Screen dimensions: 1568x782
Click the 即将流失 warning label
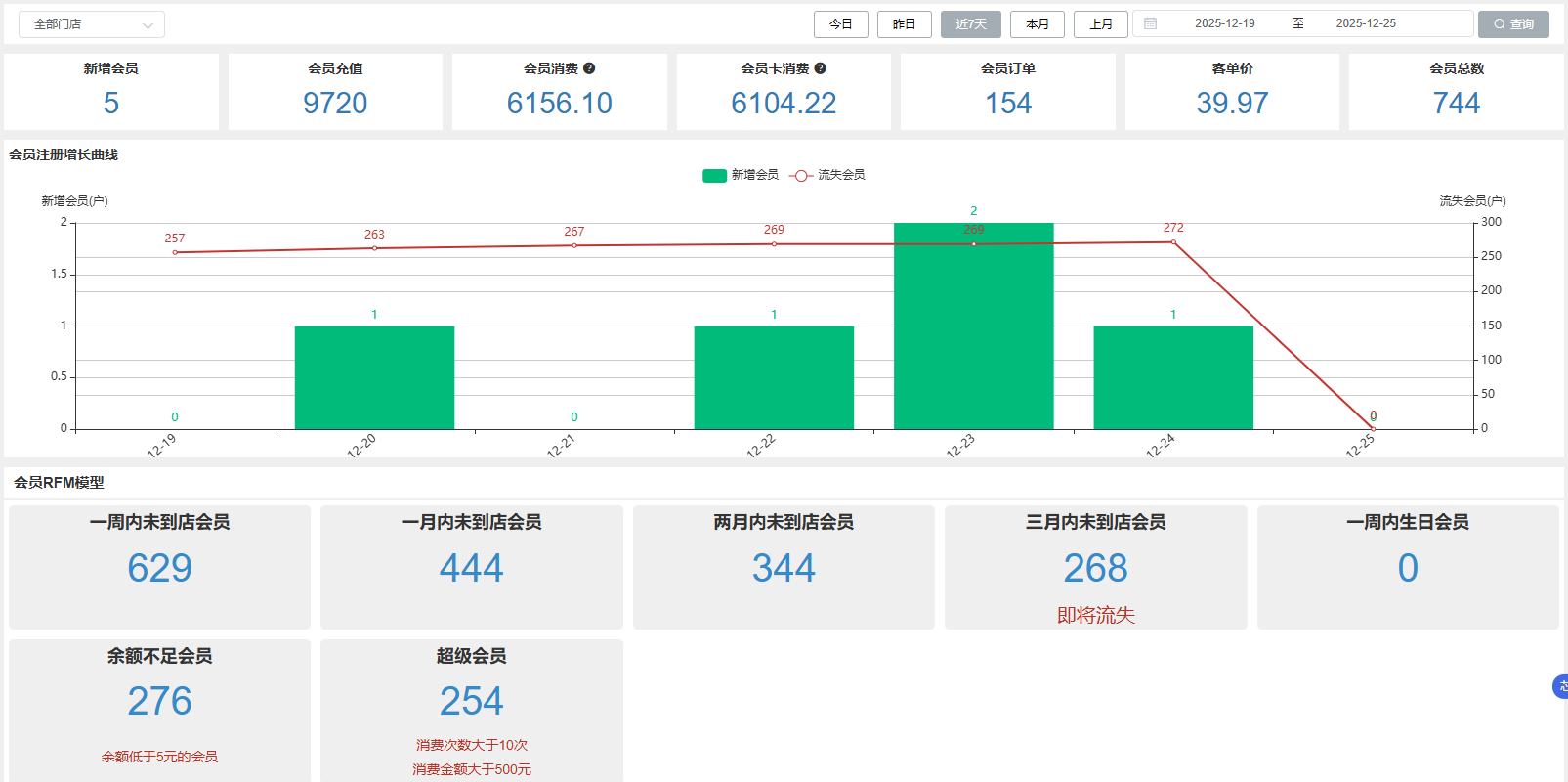pos(1096,615)
